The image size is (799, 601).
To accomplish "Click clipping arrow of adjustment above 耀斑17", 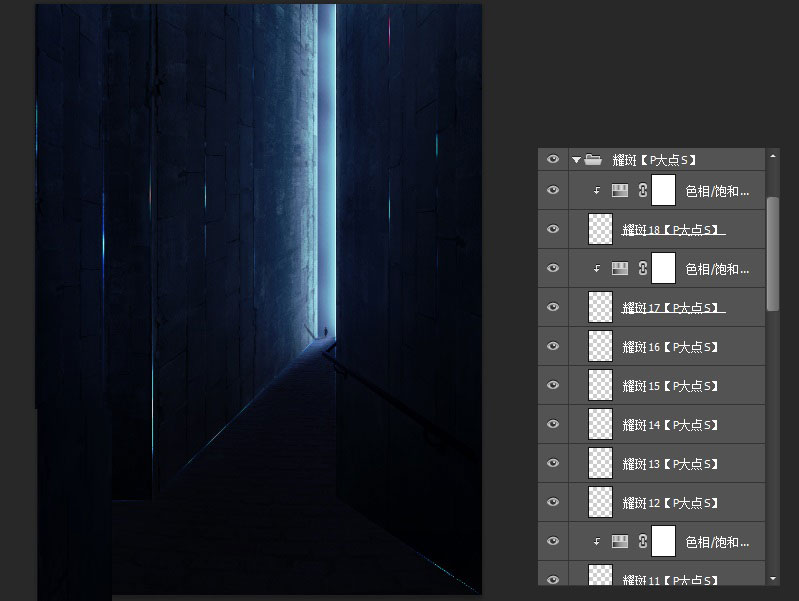I will [x=597, y=268].
